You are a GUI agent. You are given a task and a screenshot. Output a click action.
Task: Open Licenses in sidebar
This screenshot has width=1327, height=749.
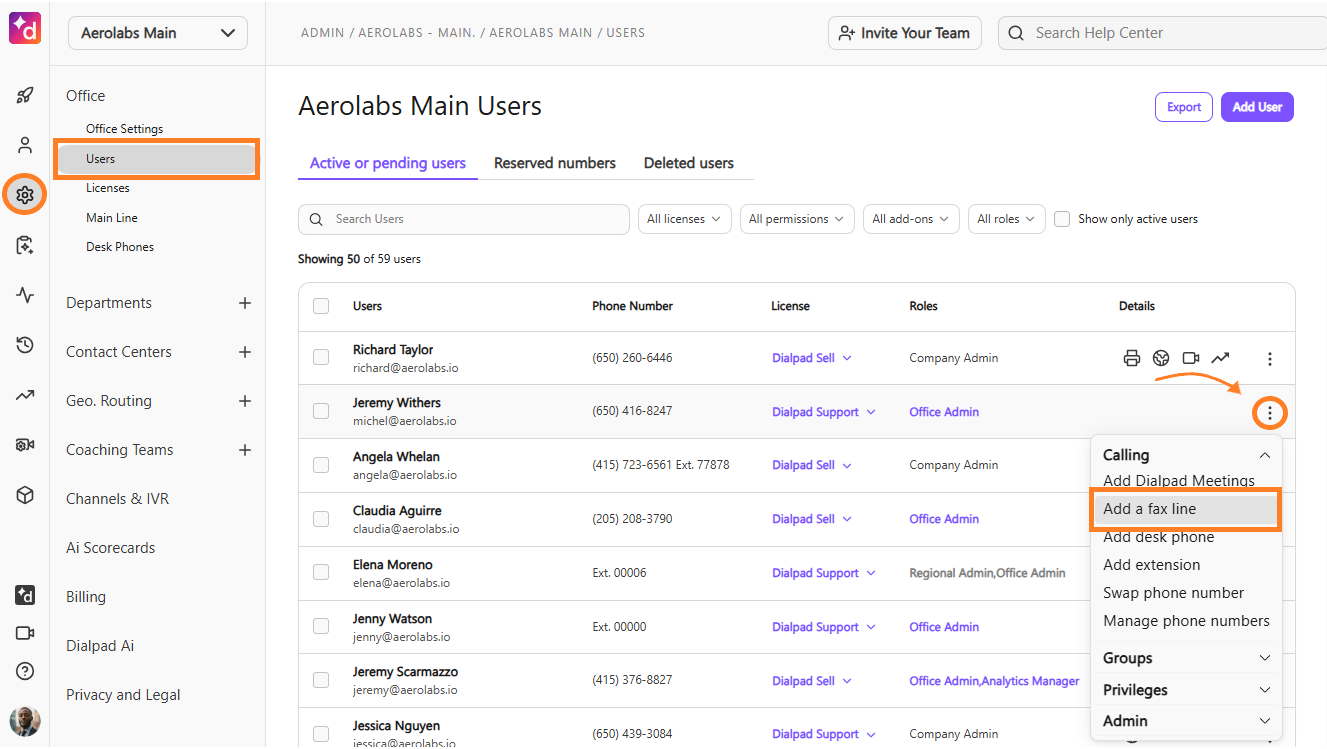coord(108,188)
